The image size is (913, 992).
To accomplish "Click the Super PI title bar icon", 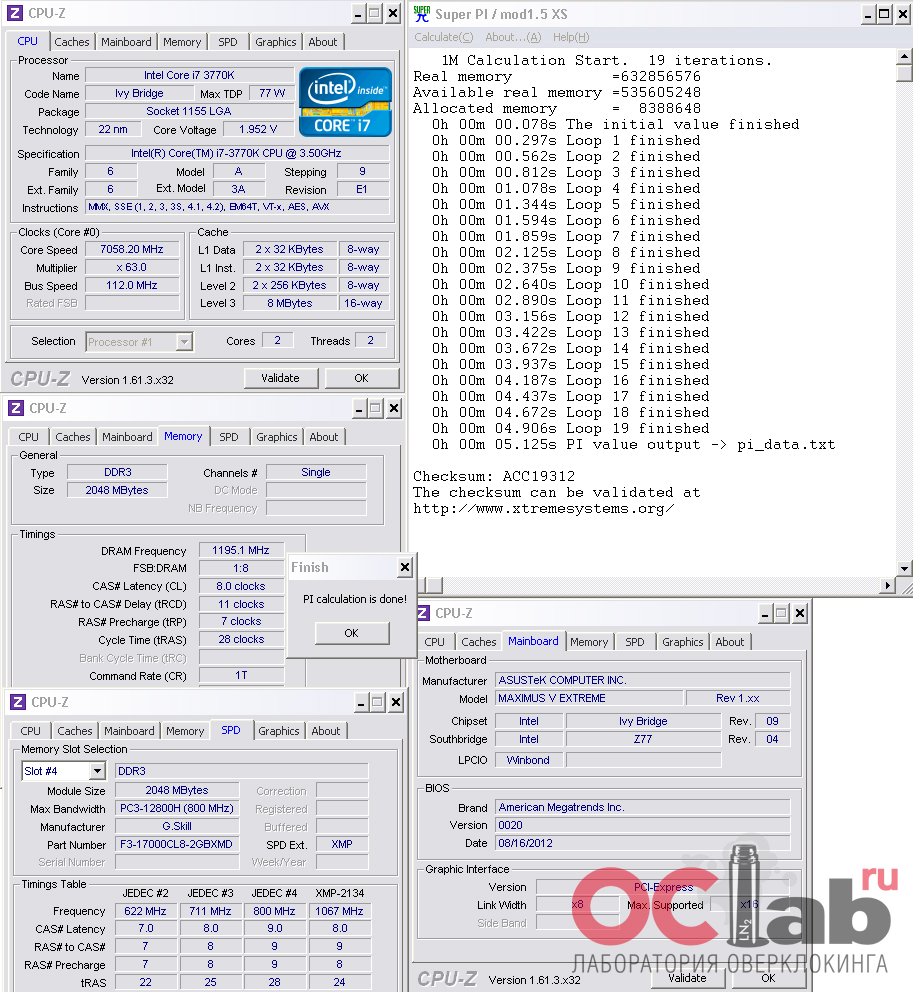I will [x=421, y=14].
